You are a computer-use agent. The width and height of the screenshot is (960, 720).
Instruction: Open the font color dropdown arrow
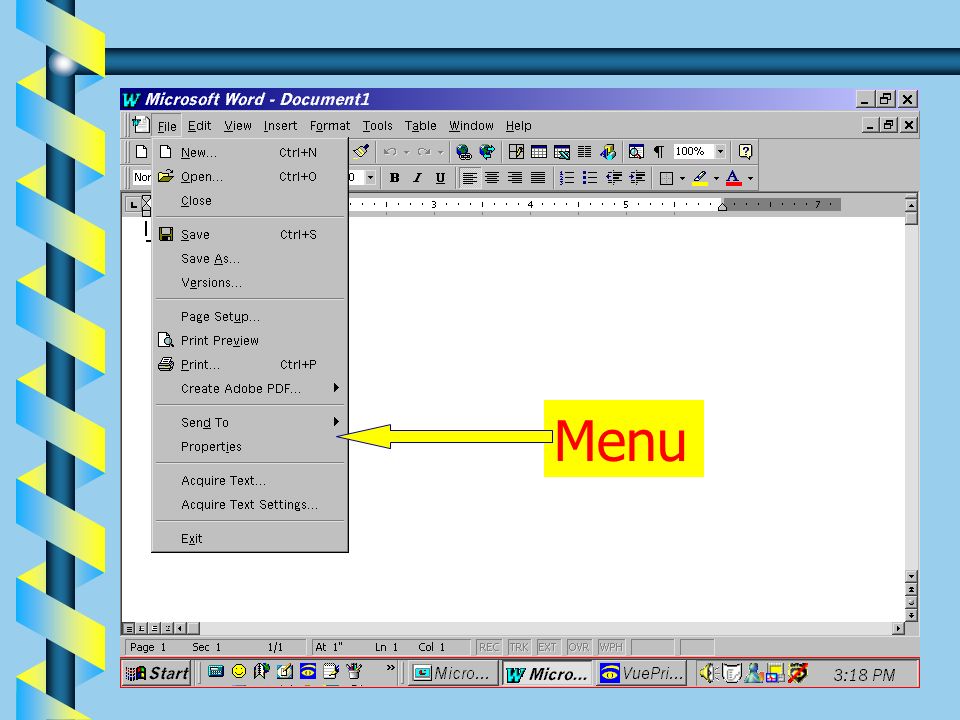(750, 179)
